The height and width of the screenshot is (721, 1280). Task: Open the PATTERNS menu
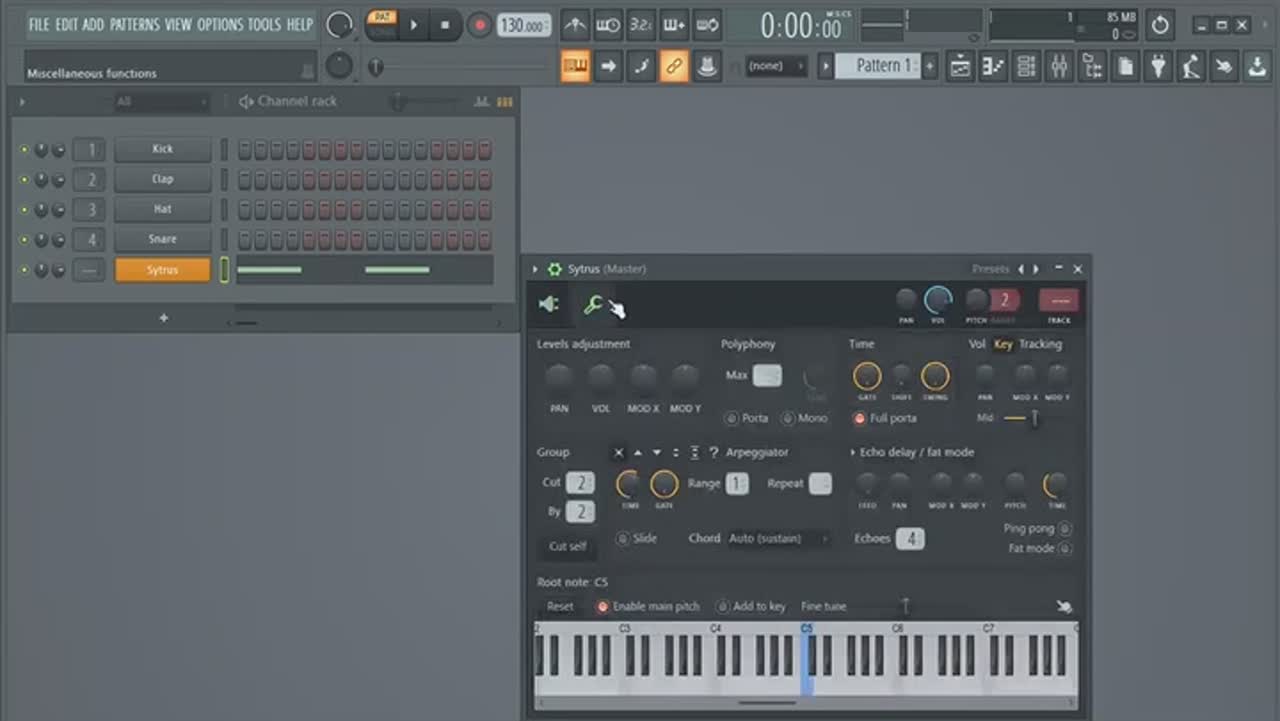point(134,24)
